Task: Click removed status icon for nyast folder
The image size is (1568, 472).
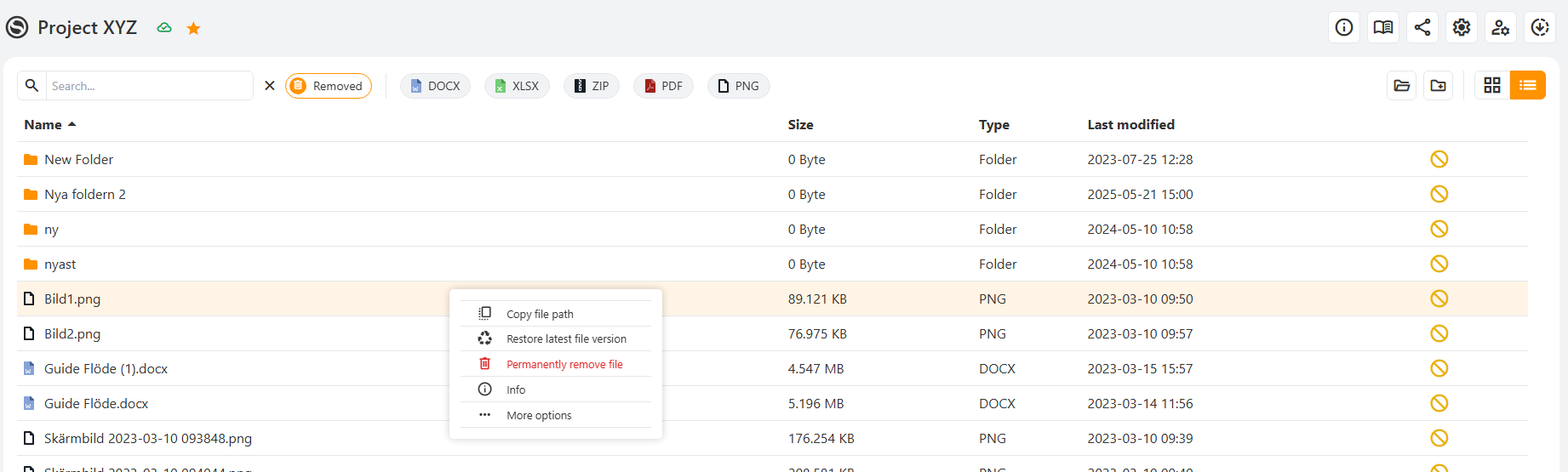Action: tap(1439, 264)
